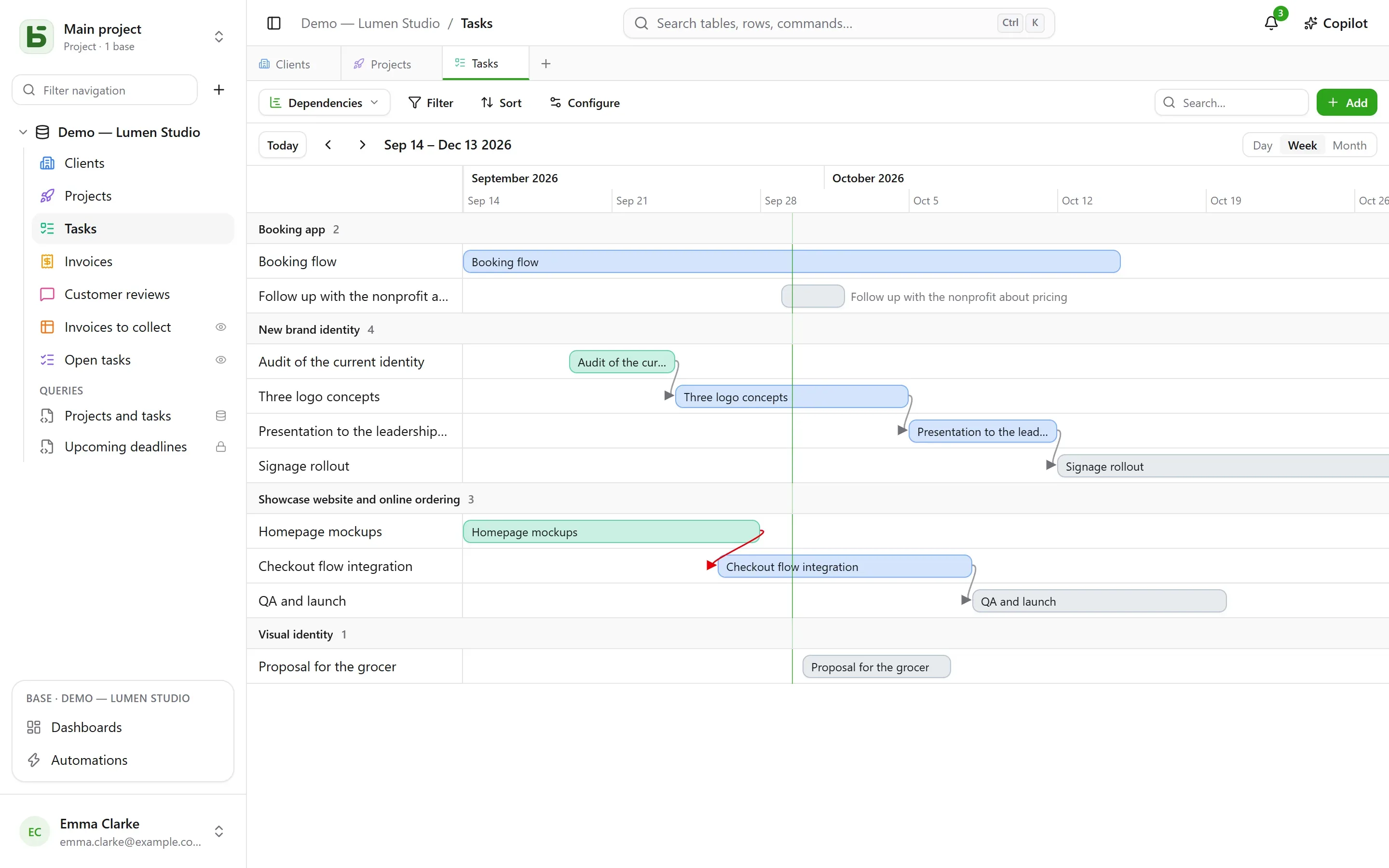Viewport: 1389px width, 868px height.
Task: Open the Open tasks view
Action: click(x=133, y=359)
